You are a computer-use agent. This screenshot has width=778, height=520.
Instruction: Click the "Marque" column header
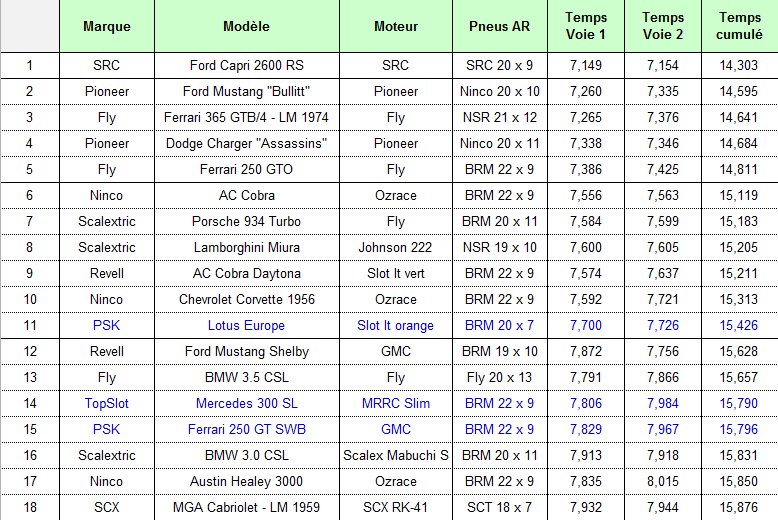point(105,26)
